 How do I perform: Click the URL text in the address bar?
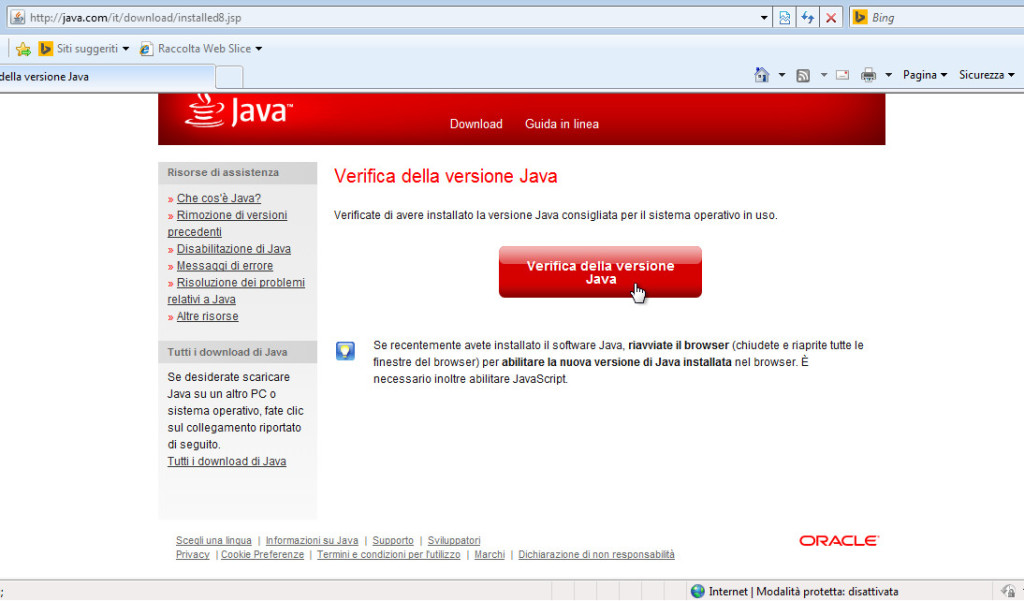pyautogui.click(x=136, y=18)
